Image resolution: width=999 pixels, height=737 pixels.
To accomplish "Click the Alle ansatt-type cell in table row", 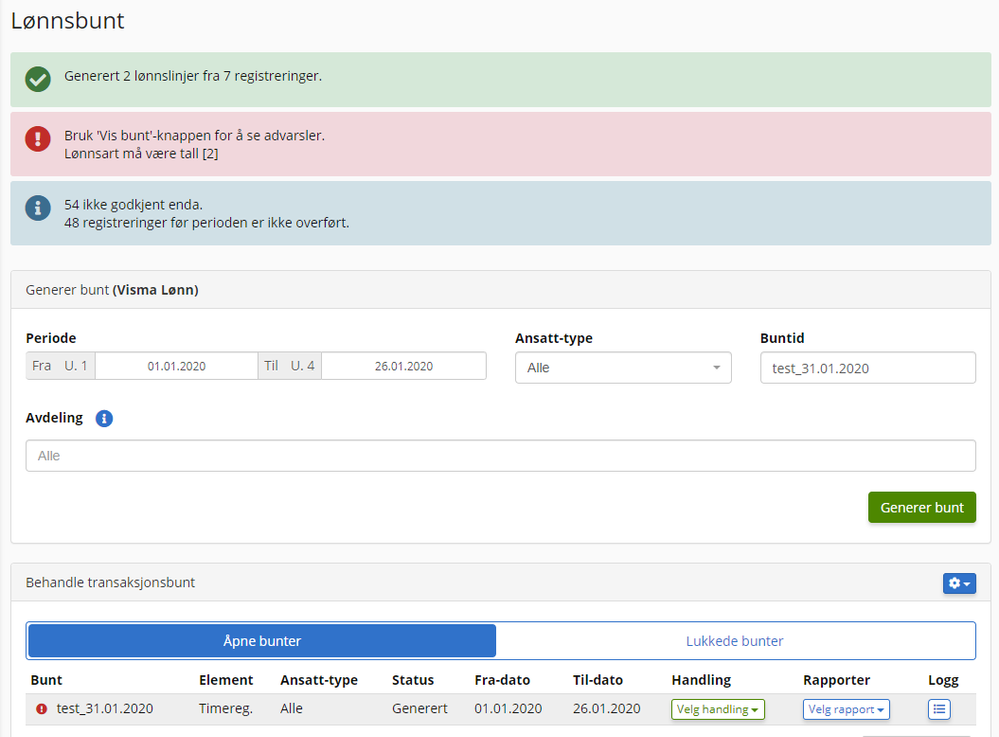I will pos(291,708).
